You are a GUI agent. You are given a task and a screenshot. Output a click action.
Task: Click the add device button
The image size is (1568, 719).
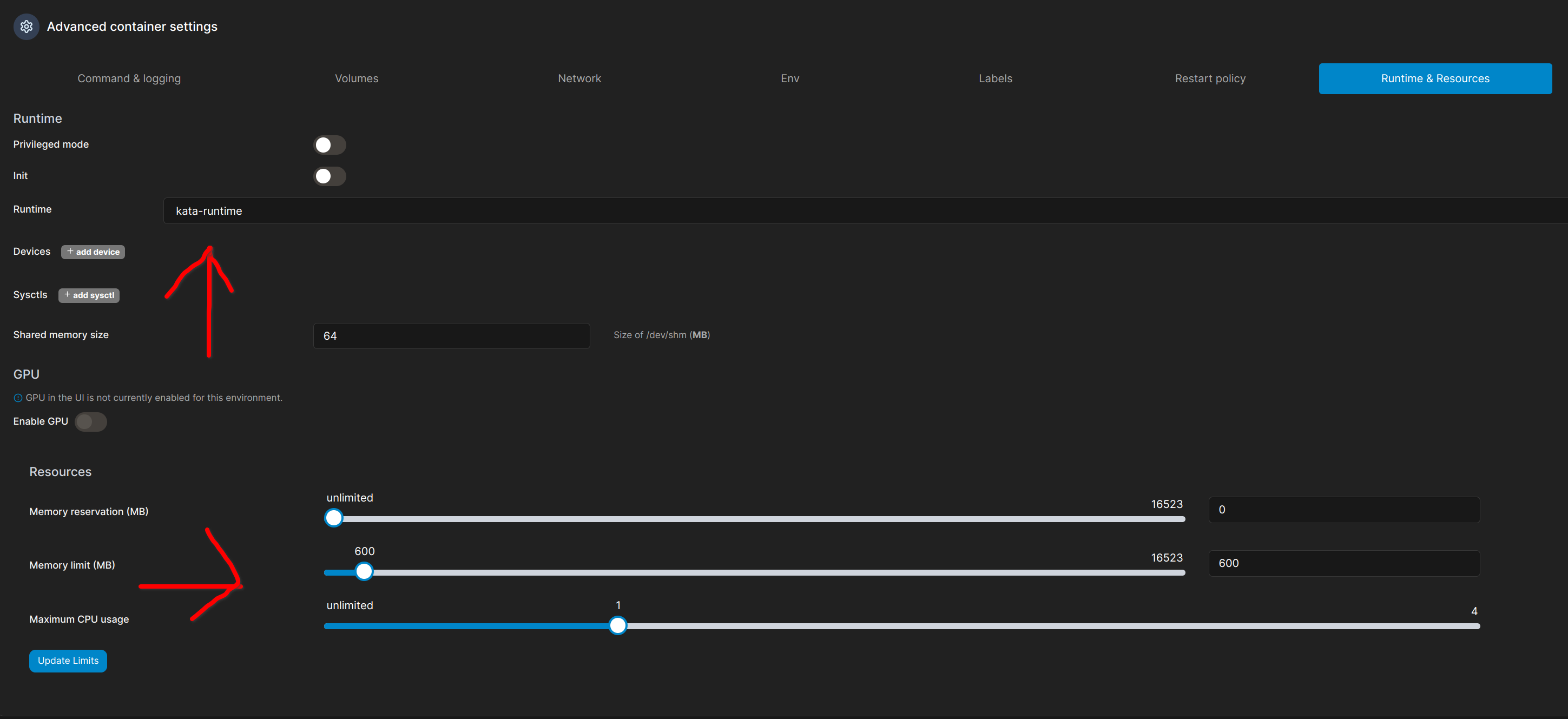pos(93,252)
